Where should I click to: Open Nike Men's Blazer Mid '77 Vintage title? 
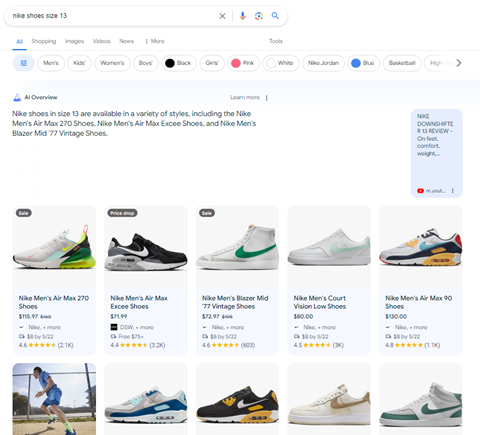235,302
